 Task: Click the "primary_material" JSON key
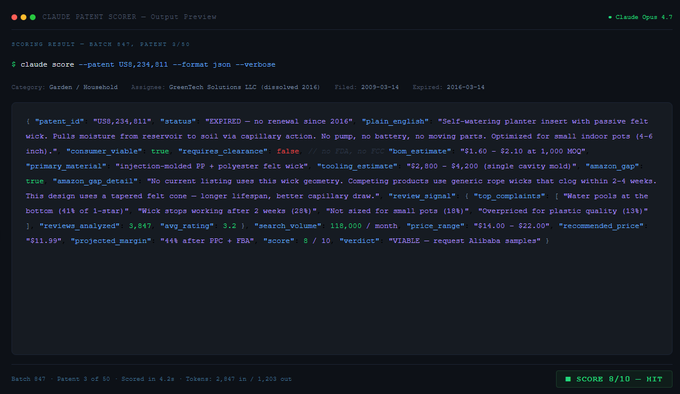[x=66, y=166]
